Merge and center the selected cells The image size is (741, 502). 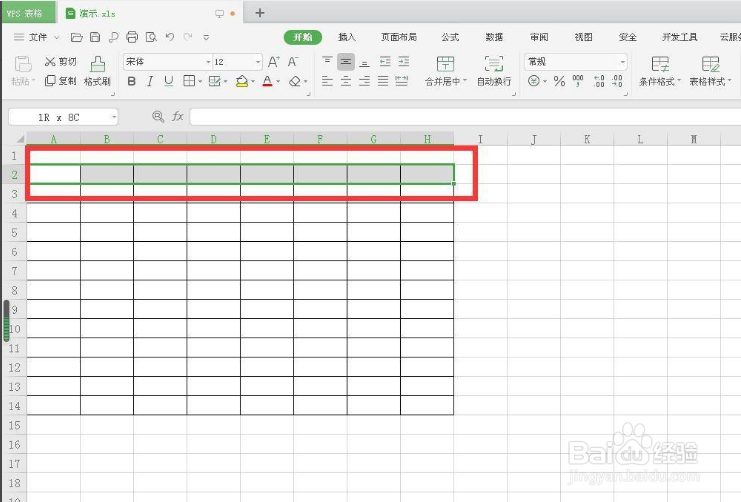[445, 71]
